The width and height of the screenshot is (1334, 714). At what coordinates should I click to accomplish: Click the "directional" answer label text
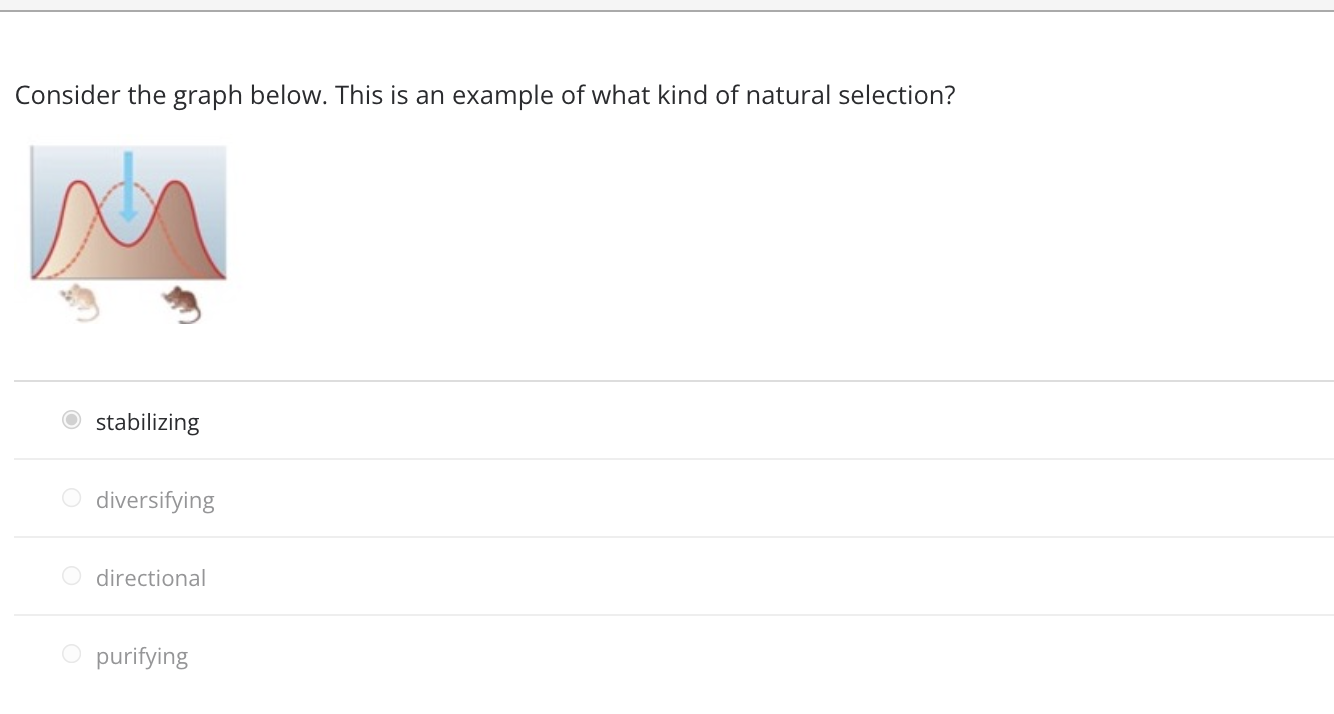(x=151, y=578)
